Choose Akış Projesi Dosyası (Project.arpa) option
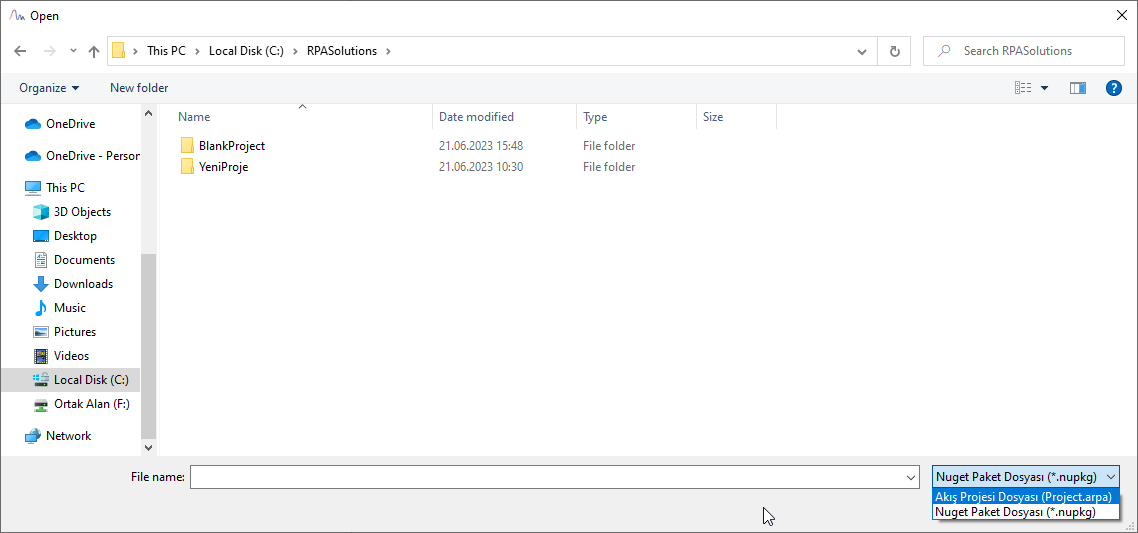Image resolution: width=1138 pixels, height=533 pixels. pos(1023,497)
